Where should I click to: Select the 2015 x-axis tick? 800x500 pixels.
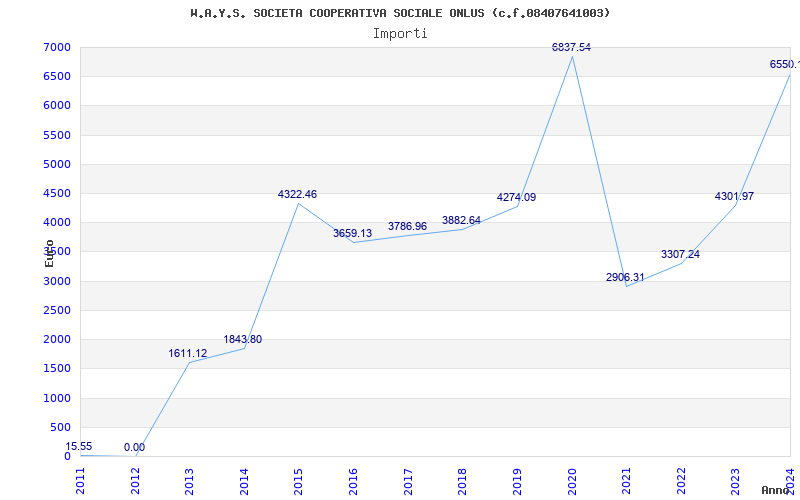click(x=298, y=481)
